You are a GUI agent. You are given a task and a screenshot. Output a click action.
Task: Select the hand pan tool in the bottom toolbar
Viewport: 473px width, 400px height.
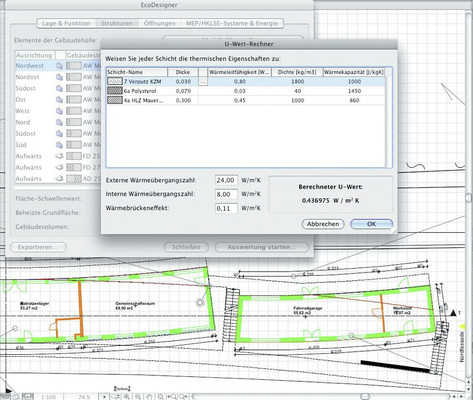click(x=149, y=397)
